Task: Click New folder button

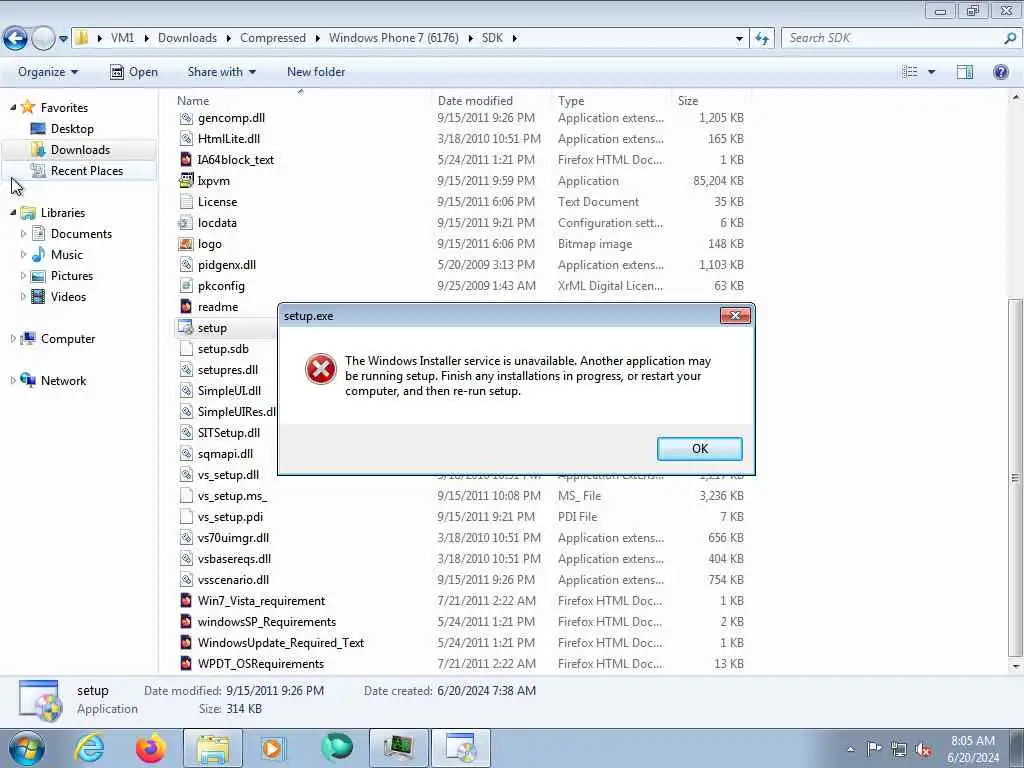Action: click(316, 72)
